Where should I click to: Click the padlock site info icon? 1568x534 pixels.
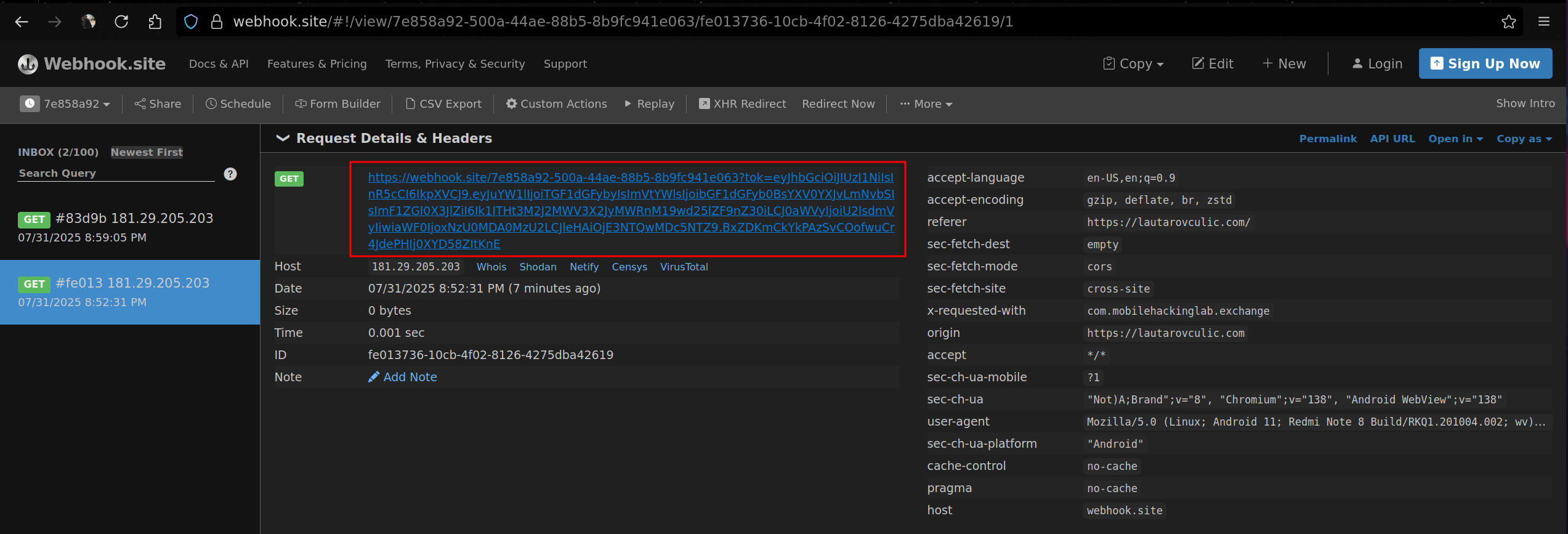217,22
